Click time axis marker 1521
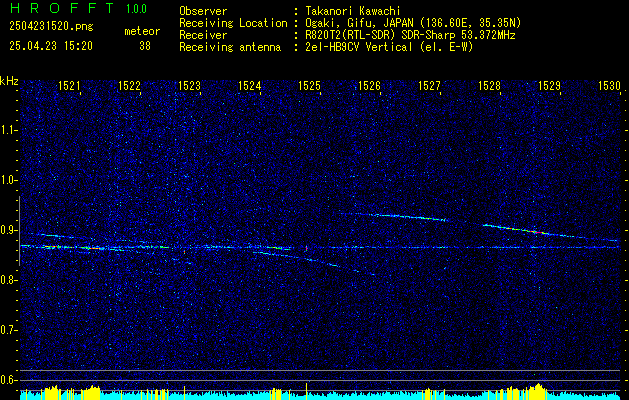The image size is (629, 400). click(x=69, y=85)
